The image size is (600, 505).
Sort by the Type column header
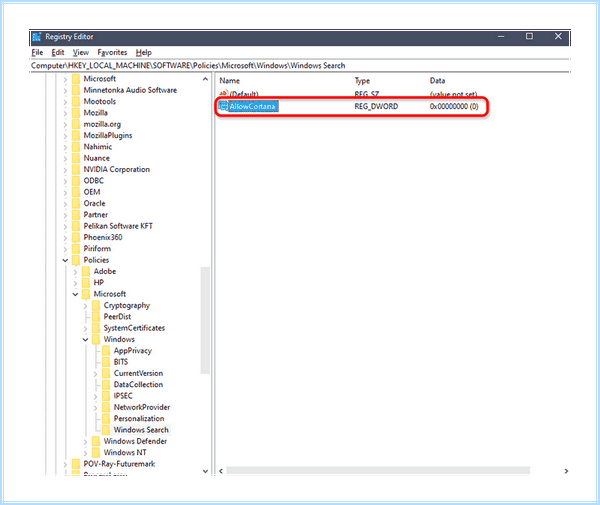(x=362, y=81)
